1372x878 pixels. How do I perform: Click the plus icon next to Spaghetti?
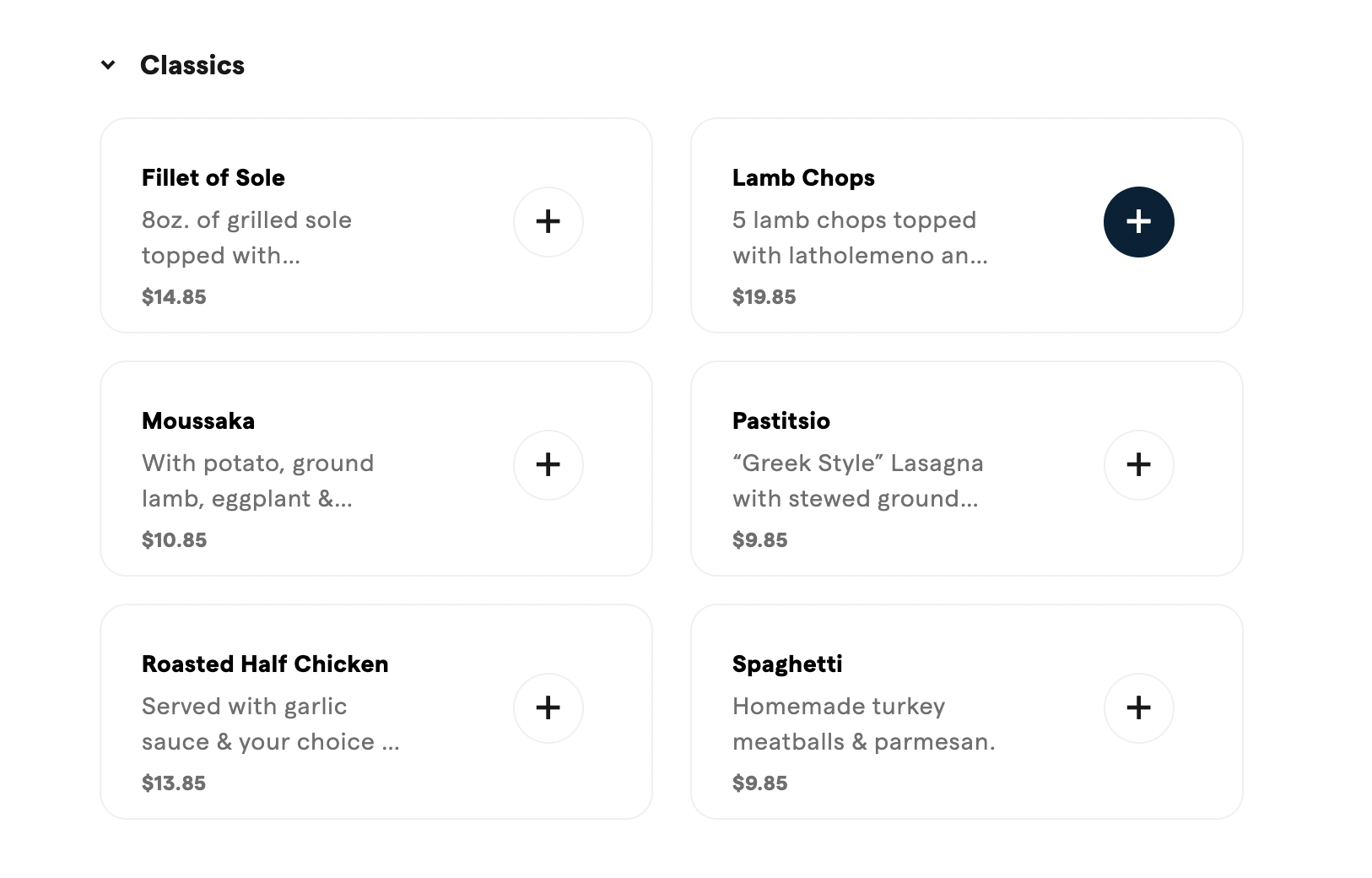coord(1139,708)
